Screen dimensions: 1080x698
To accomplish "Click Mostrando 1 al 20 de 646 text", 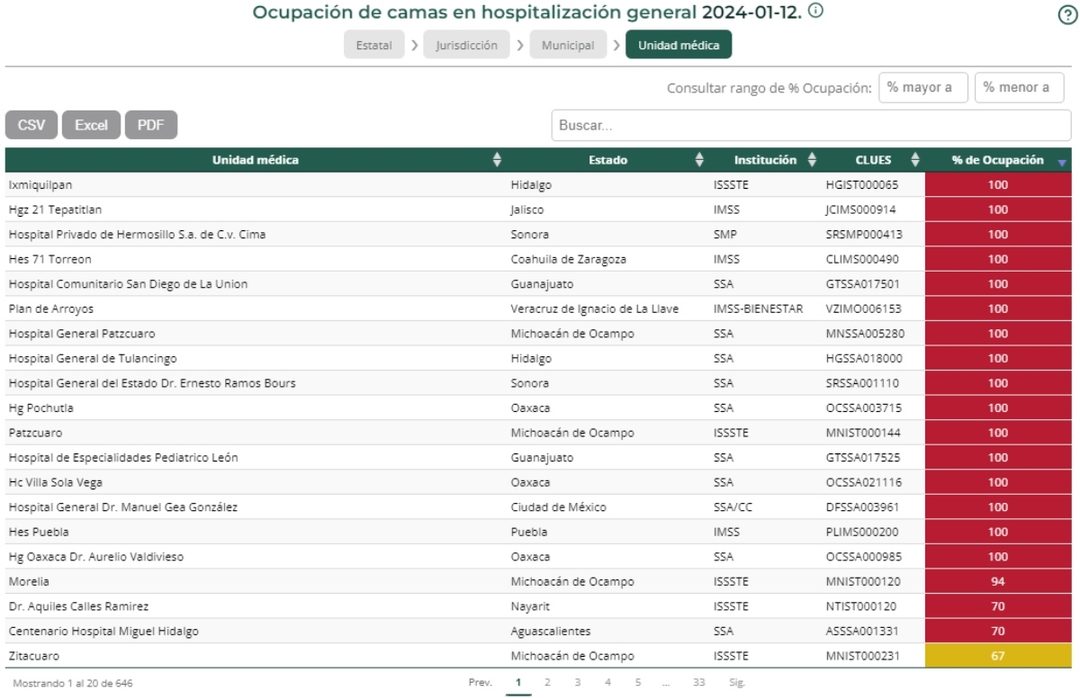I will pos(72,683).
